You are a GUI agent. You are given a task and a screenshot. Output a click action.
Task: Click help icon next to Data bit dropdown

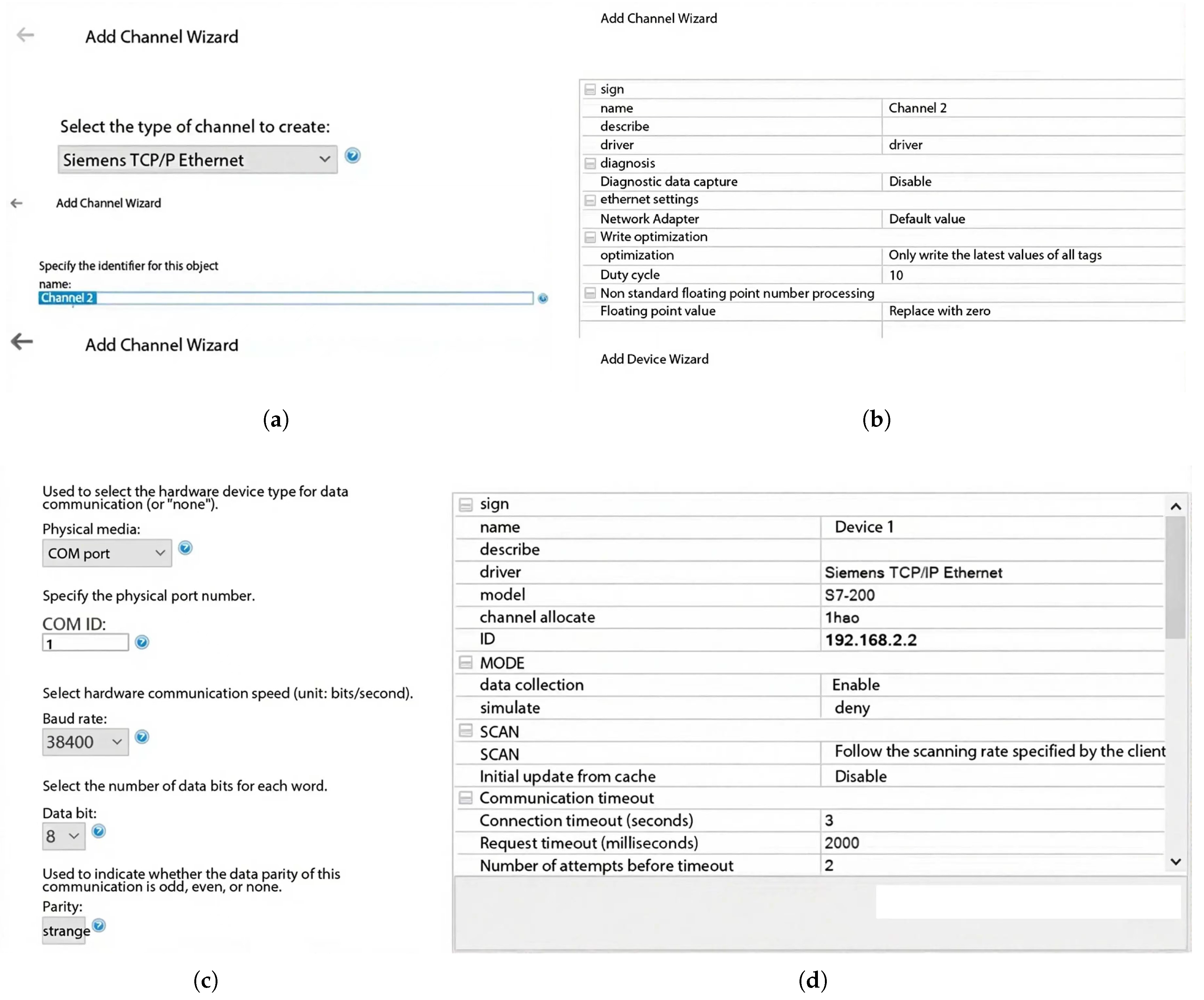(99, 831)
